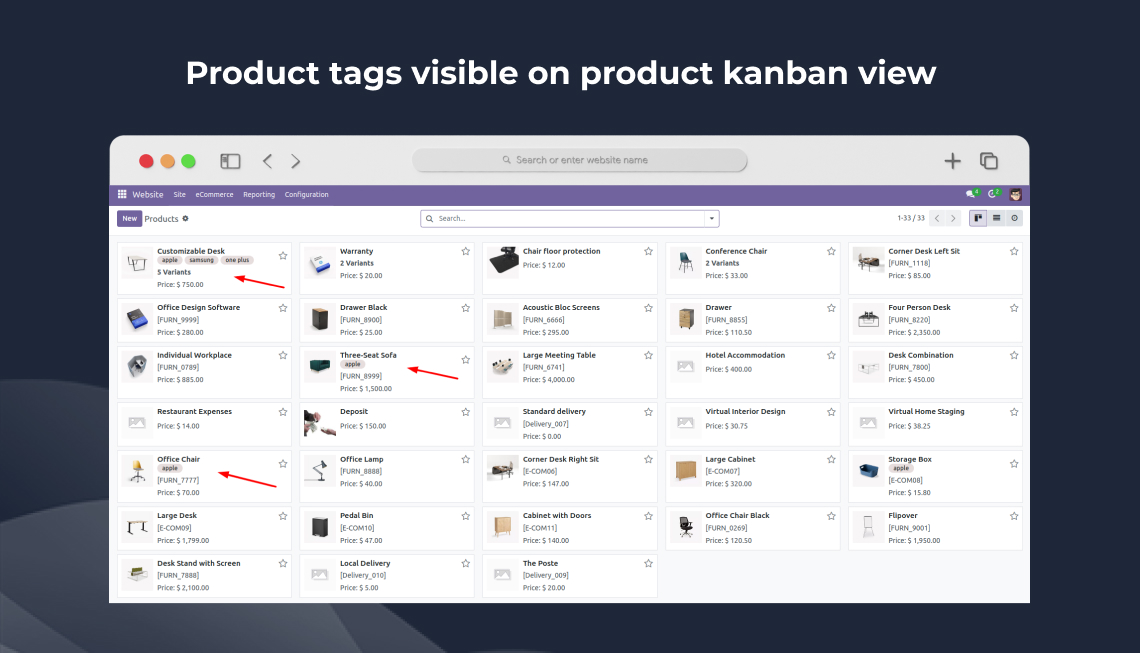Show tab overview icon in browser
Image resolution: width=1140 pixels, height=653 pixels.
coord(989,161)
